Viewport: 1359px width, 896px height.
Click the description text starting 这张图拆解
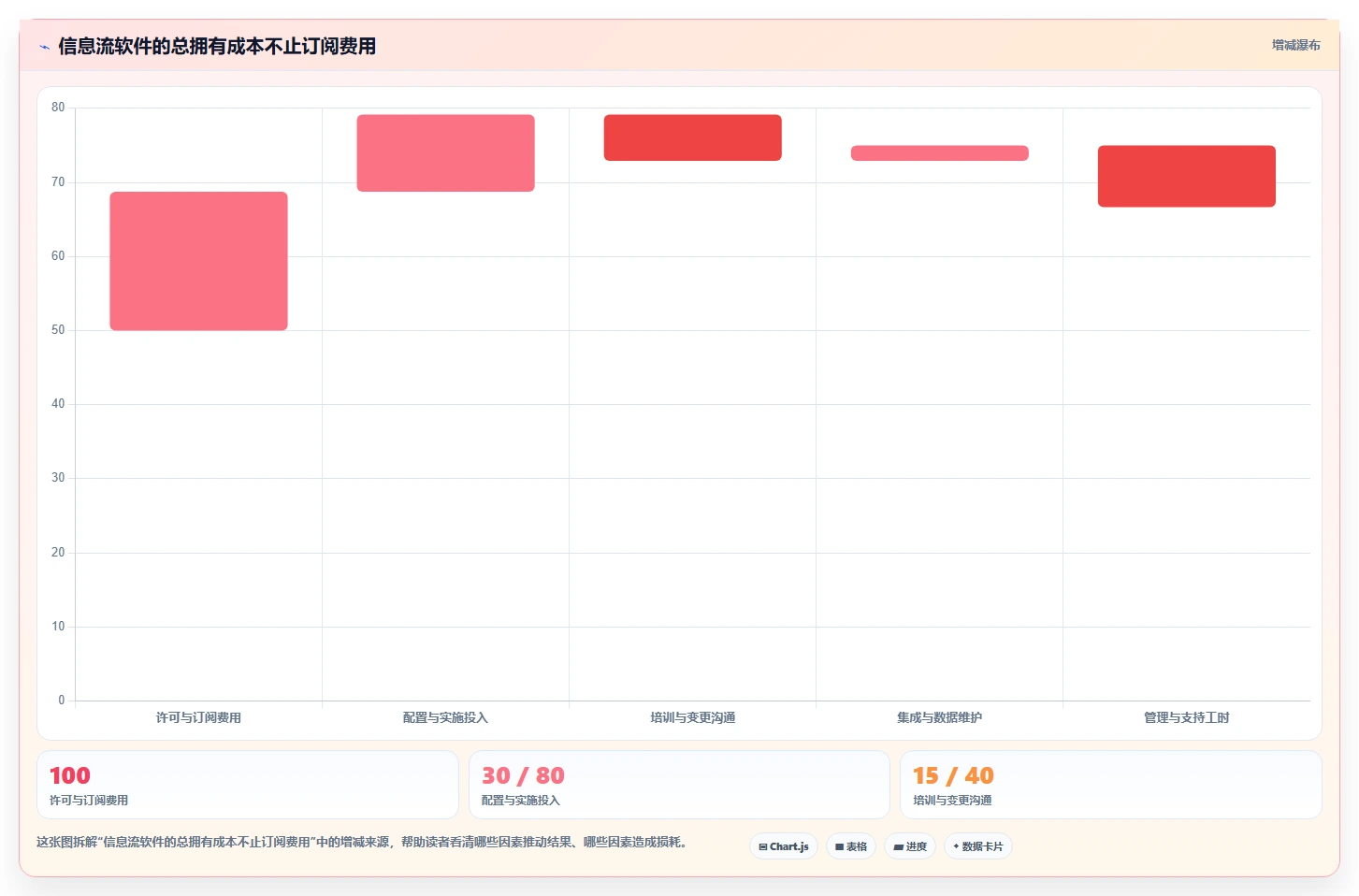364,842
